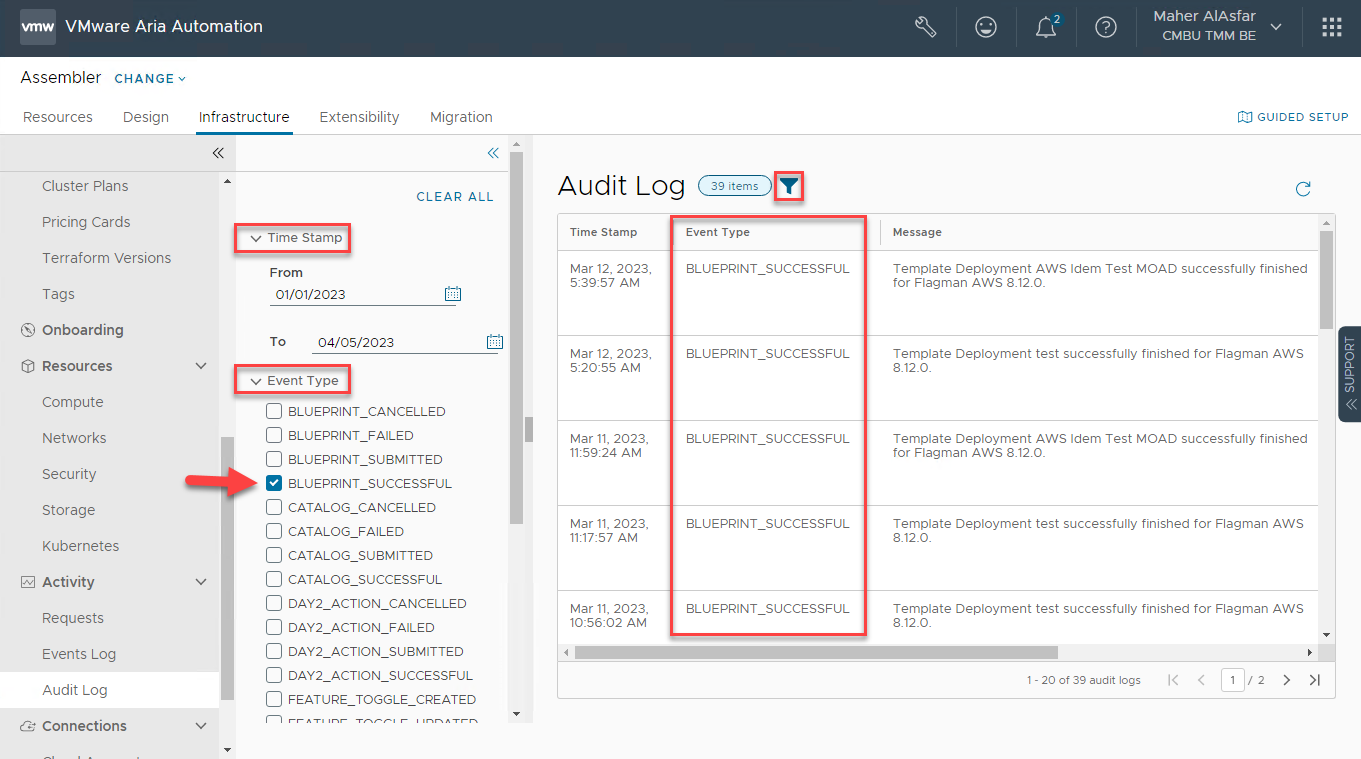Open the apps grid icon

[x=1331, y=28]
